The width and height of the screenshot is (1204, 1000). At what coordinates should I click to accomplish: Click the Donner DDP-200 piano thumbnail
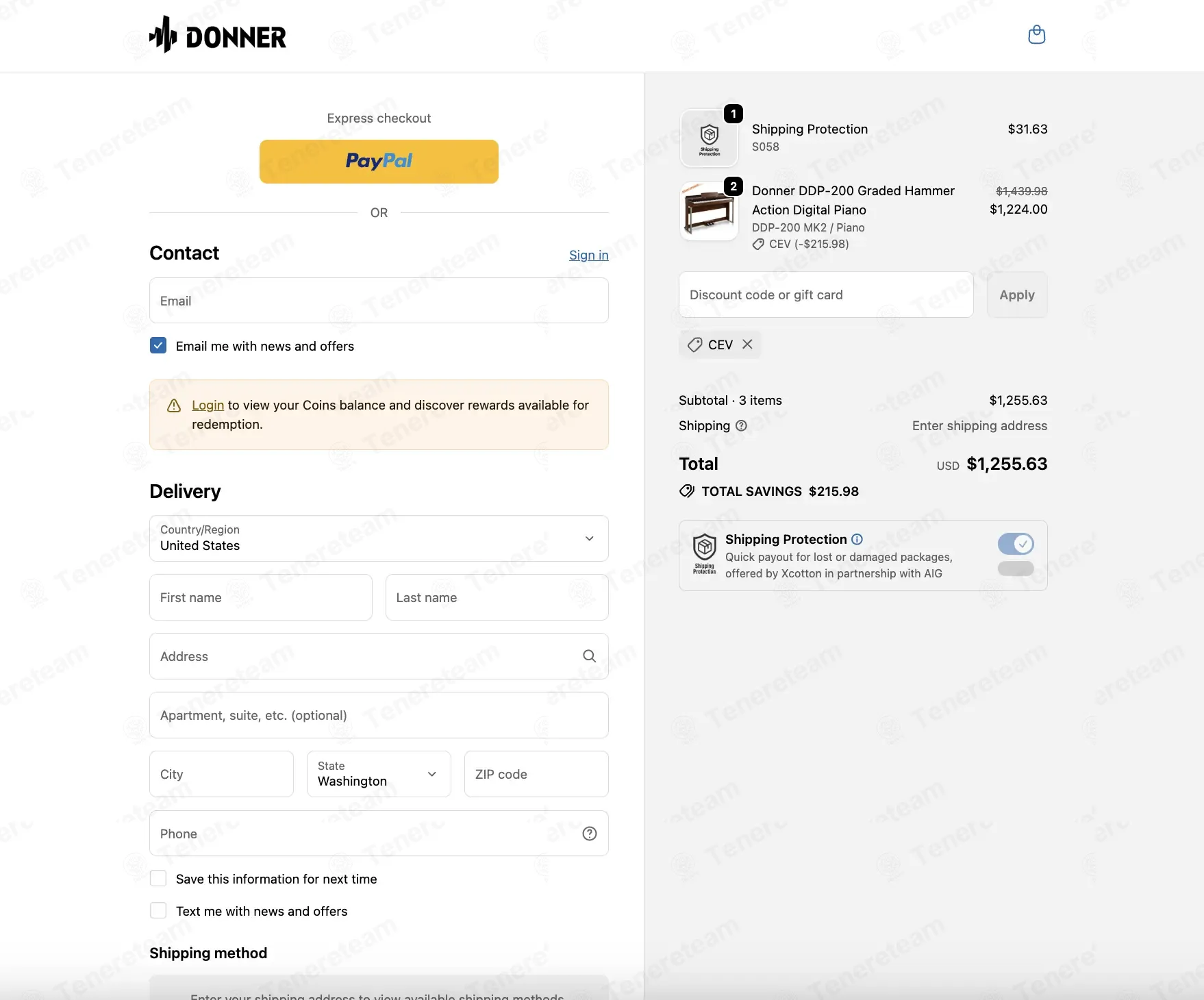pos(709,212)
